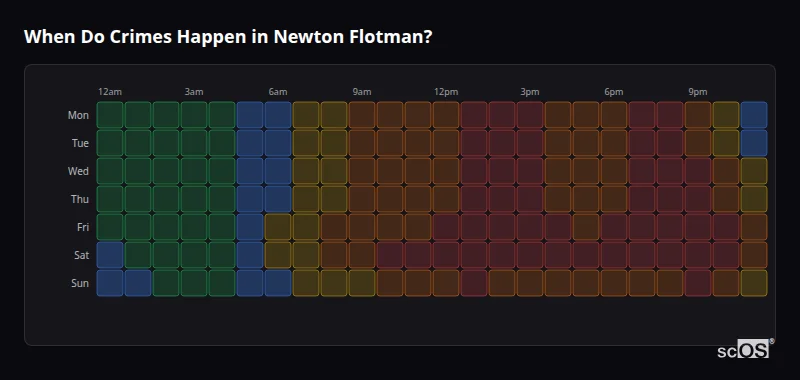800x380 pixels.
Task: Click the Wed row label
Action: [x=78, y=171]
